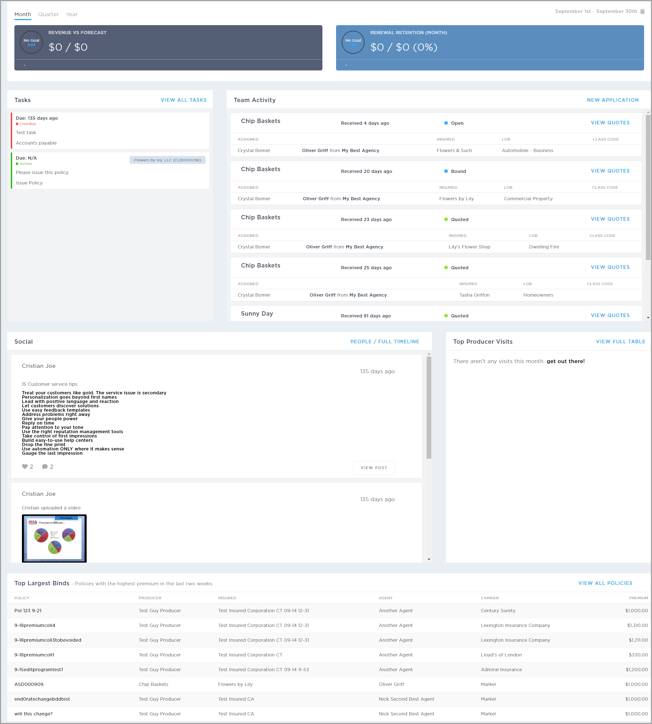View quotes for the Sunny Day application

tap(610, 315)
